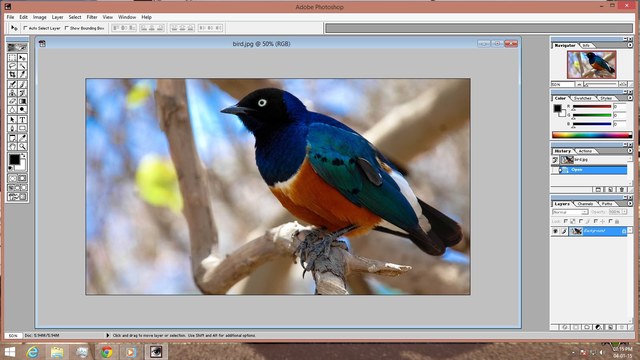Create new adjustment layer in Layers panel
This screenshot has width=640, height=360.
click(x=598, y=327)
